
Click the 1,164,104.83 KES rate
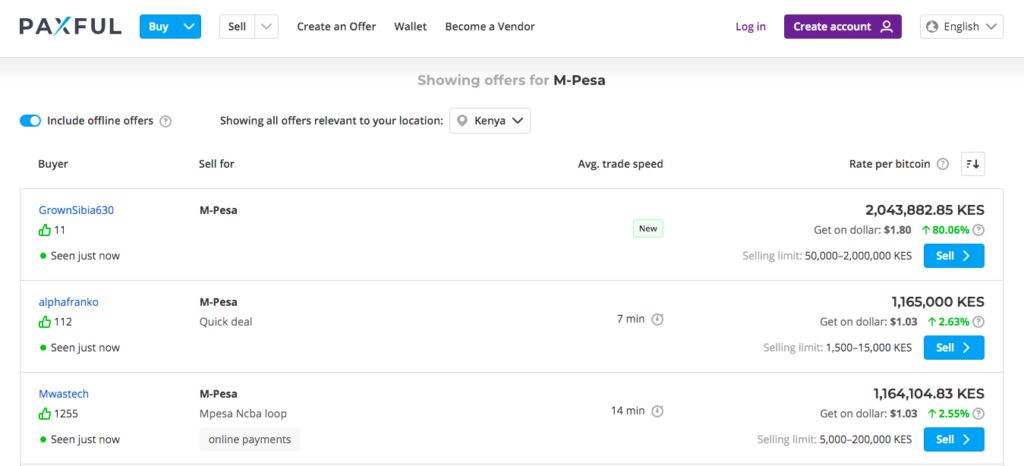click(x=929, y=394)
